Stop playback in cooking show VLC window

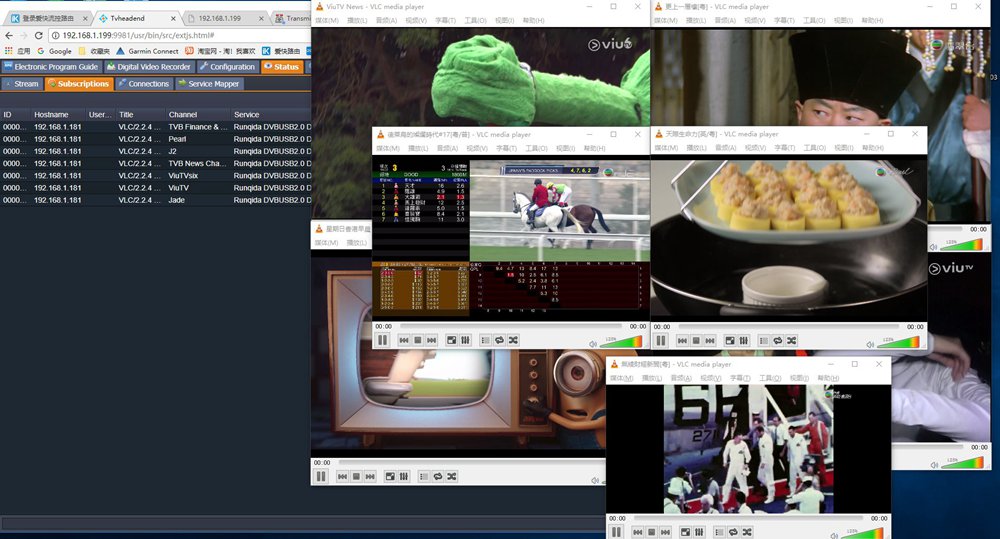696,340
